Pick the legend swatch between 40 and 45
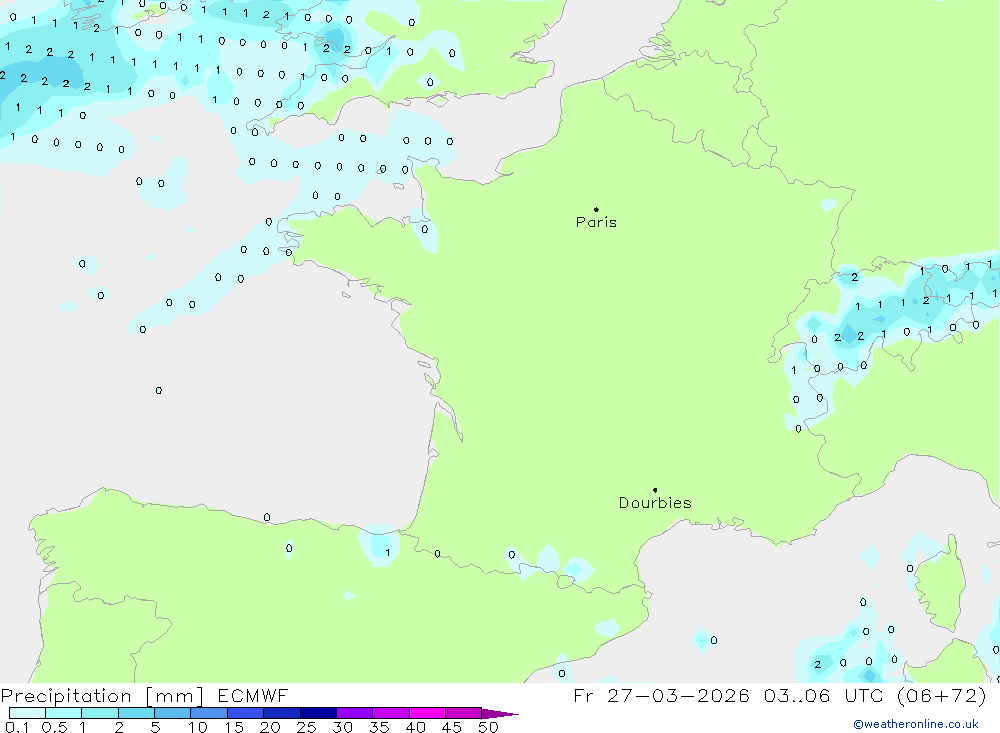The image size is (1000, 733). 427,713
